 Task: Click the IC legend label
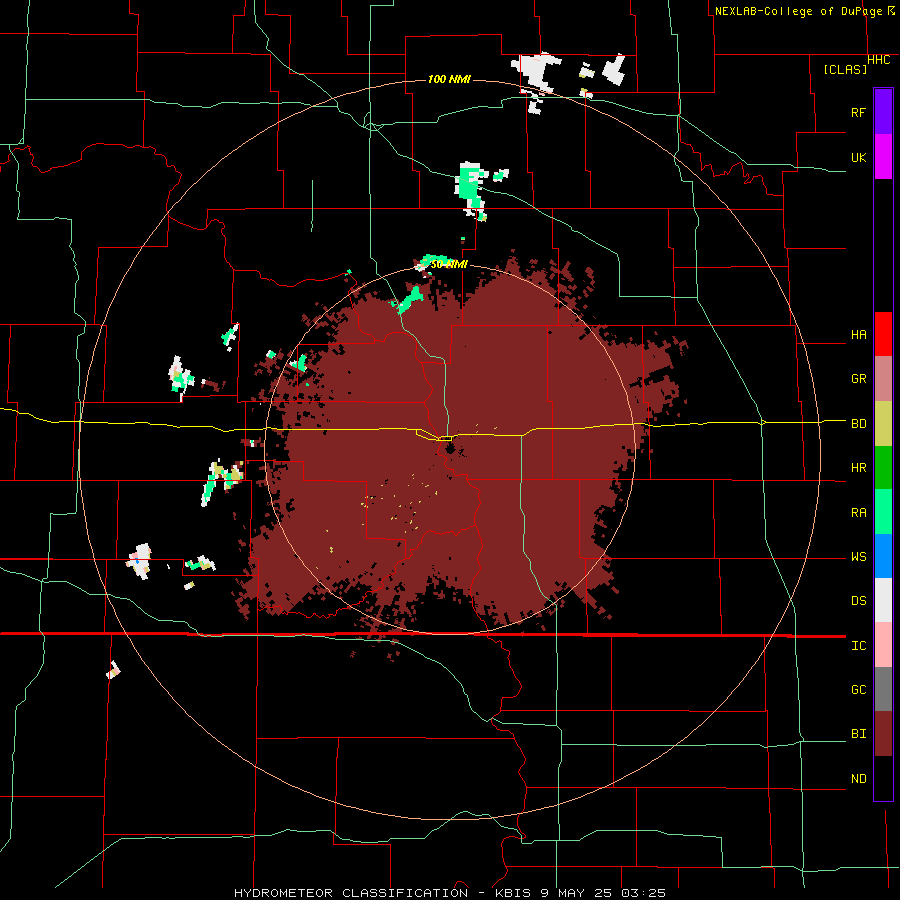[858, 646]
